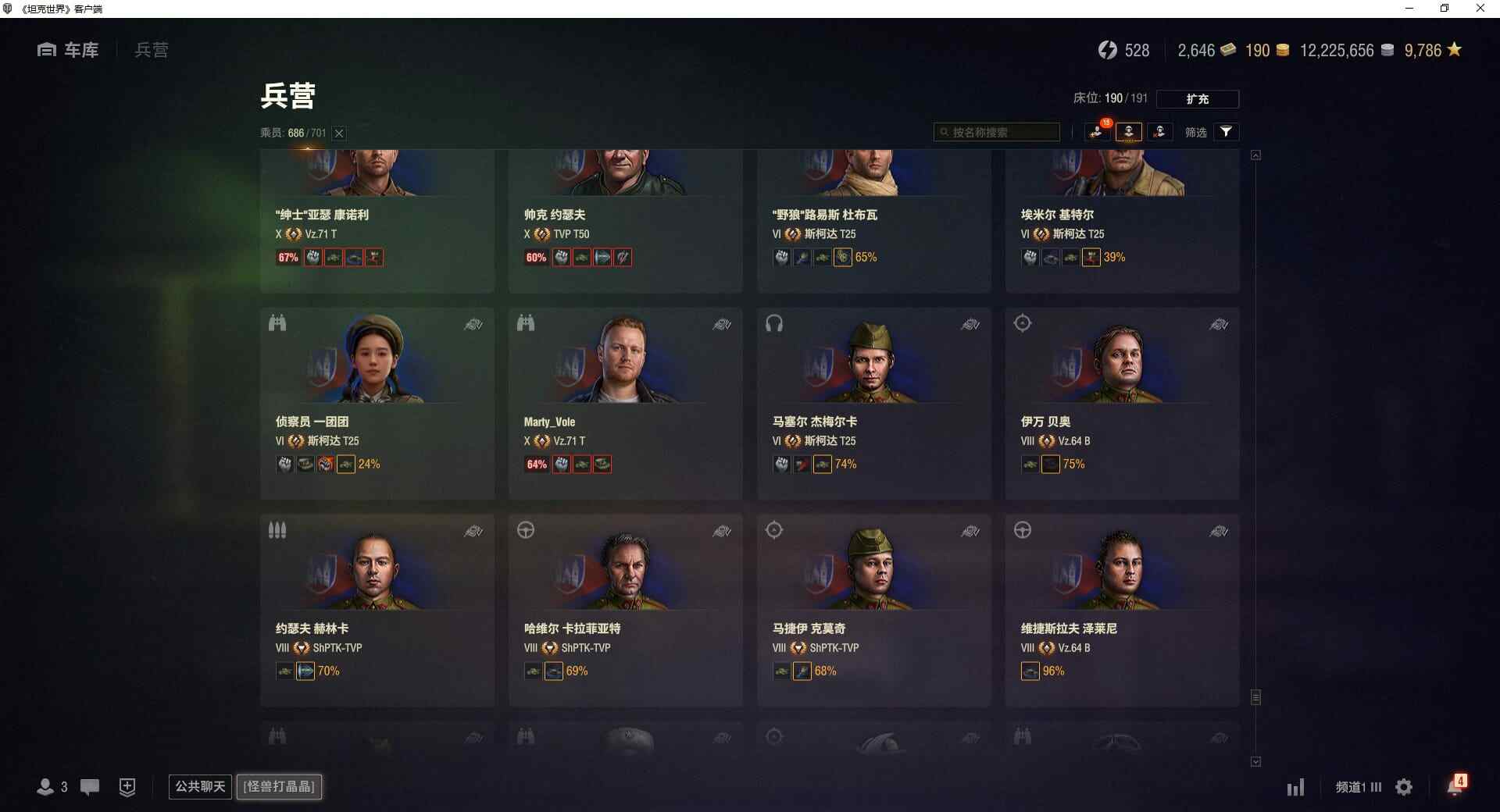Click driver steering wheel icon on 哈维尔 card
This screenshot has width=1500, height=812.
point(526,530)
